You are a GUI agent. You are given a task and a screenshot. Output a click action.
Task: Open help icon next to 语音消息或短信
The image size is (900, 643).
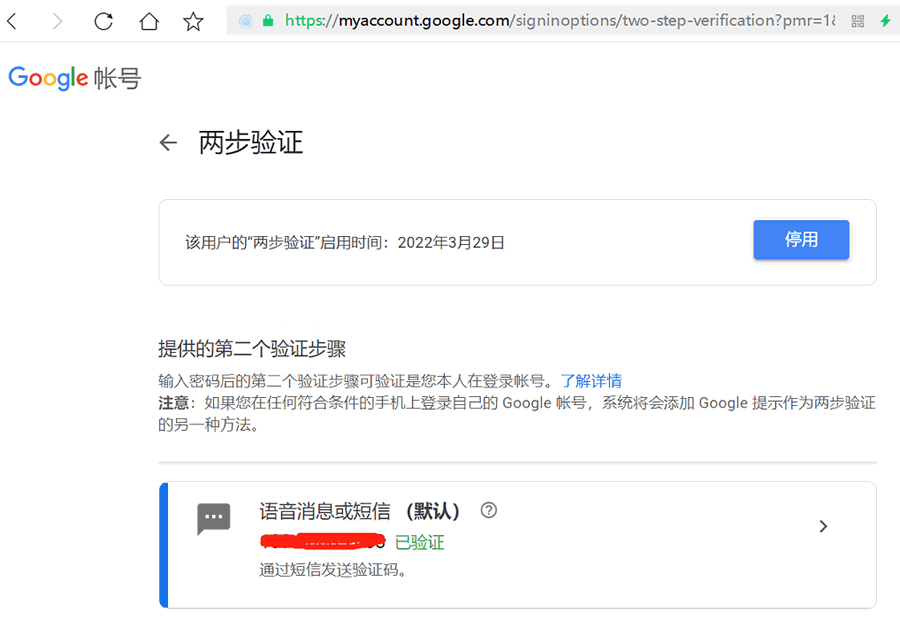(x=488, y=510)
